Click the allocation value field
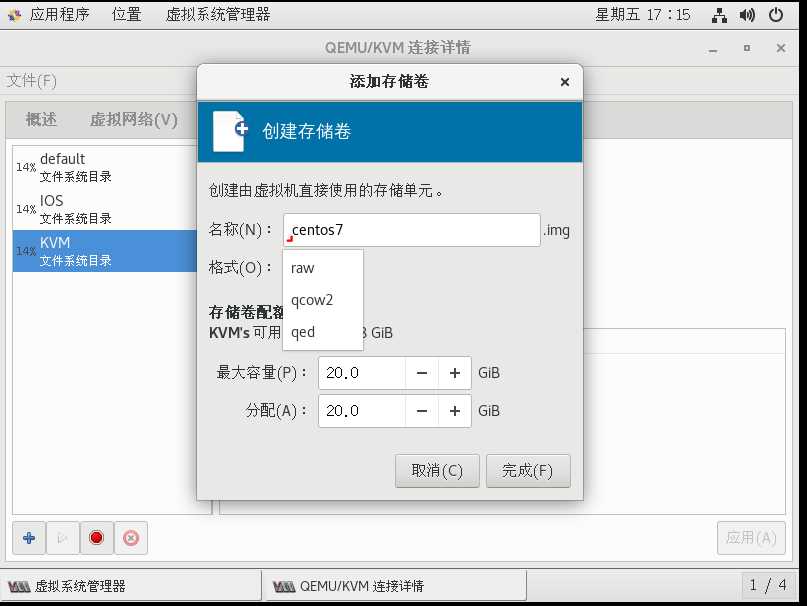The width and height of the screenshot is (807, 606). click(362, 411)
